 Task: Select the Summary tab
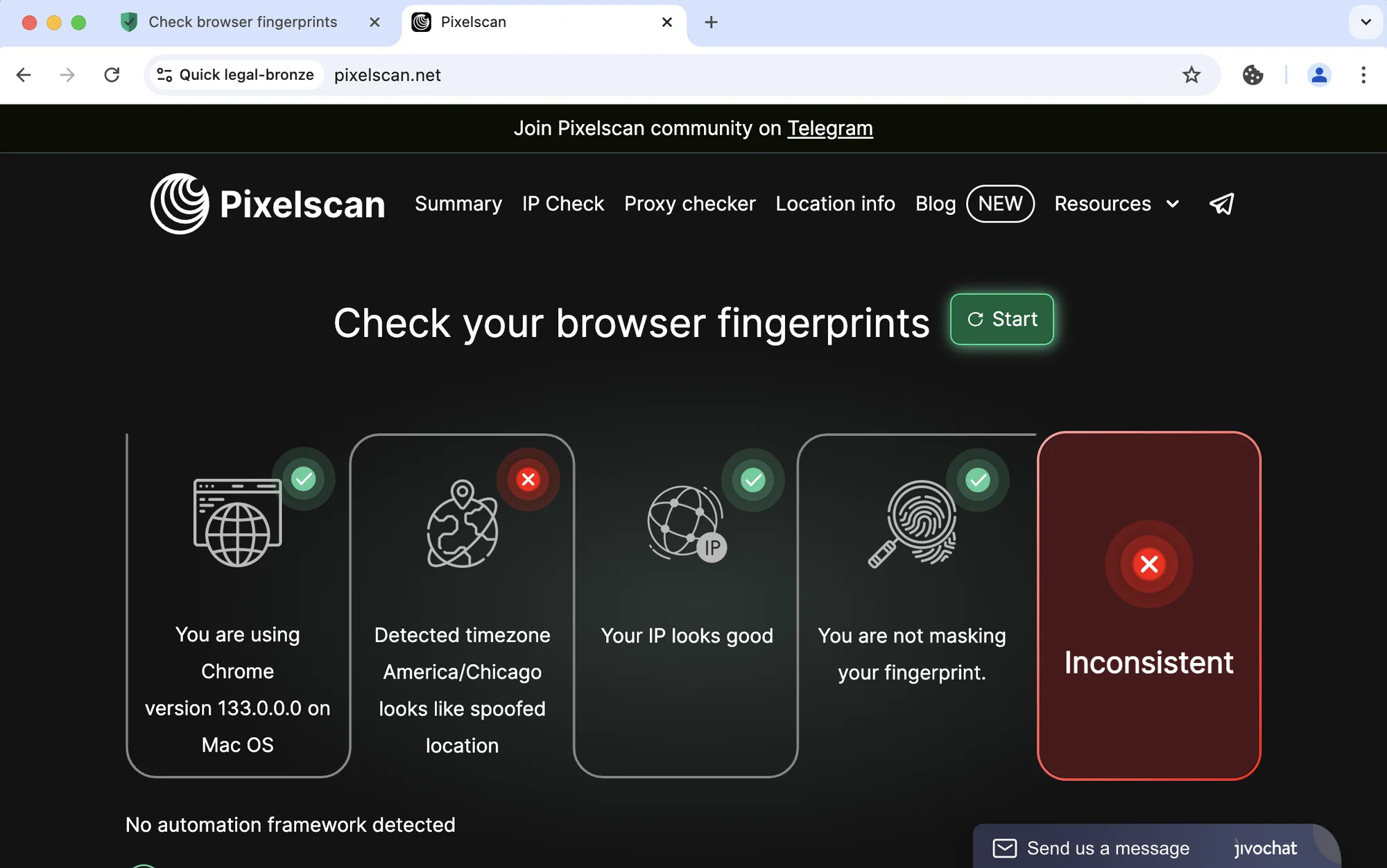point(458,203)
